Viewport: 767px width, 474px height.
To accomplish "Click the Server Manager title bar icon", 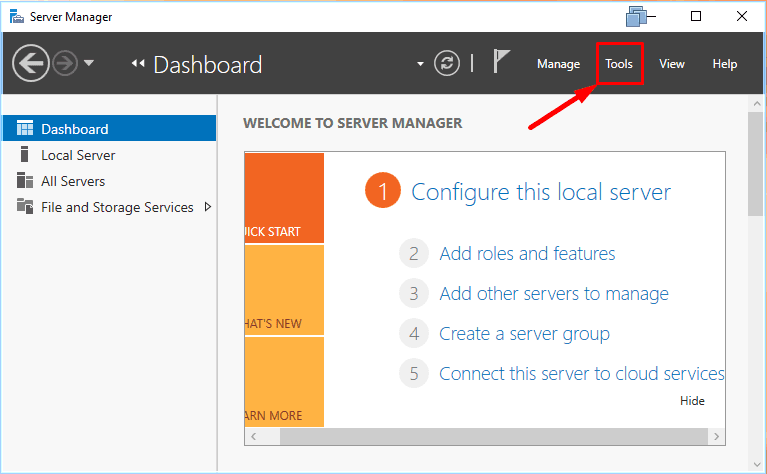I will coord(17,17).
